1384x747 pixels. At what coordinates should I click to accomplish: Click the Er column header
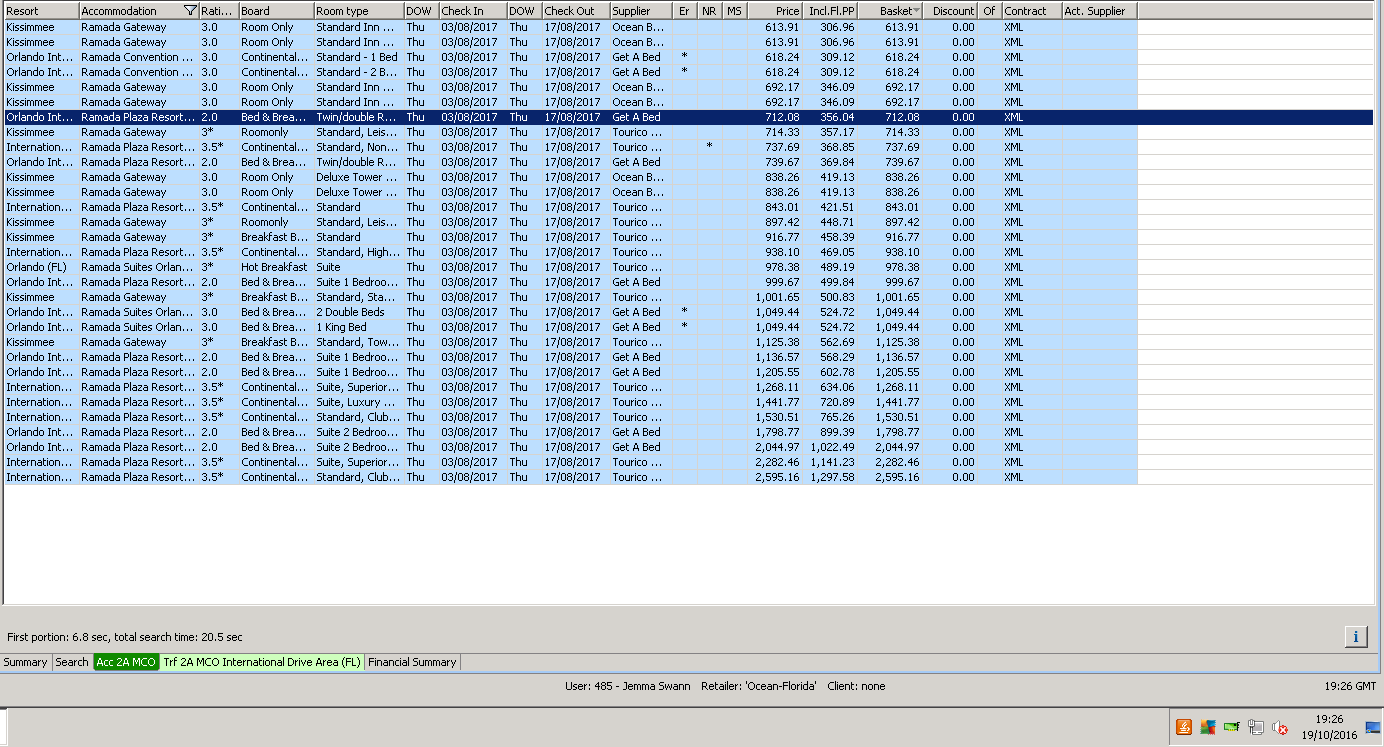pos(685,11)
